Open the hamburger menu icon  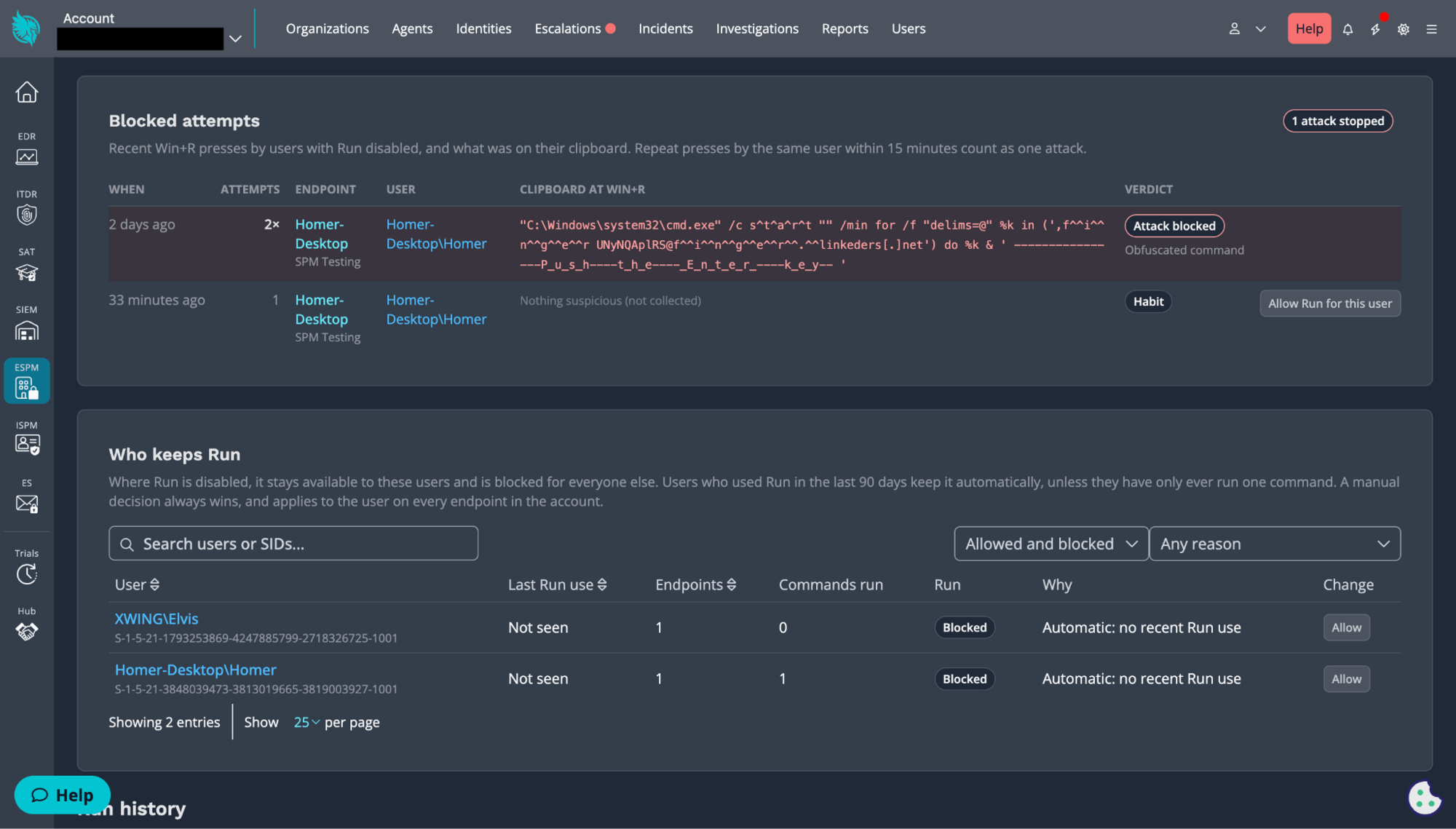click(x=1431, y=29)
